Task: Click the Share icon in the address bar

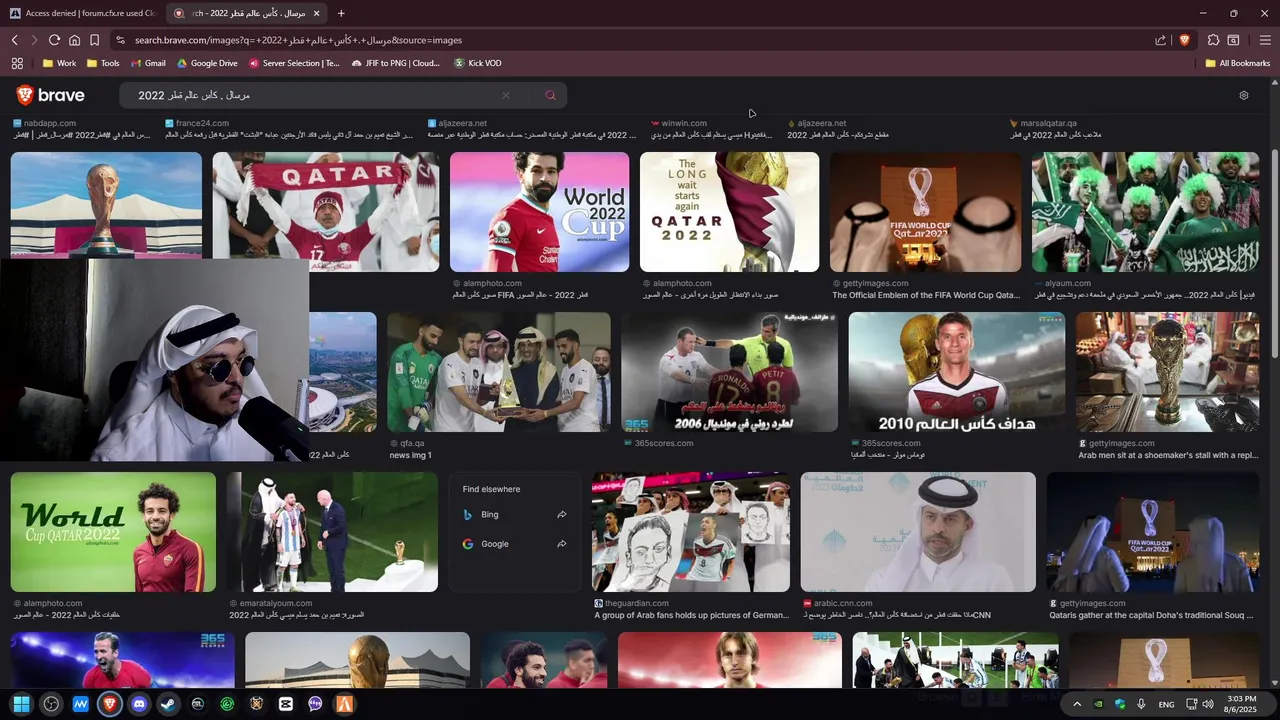Action: 1161,40
